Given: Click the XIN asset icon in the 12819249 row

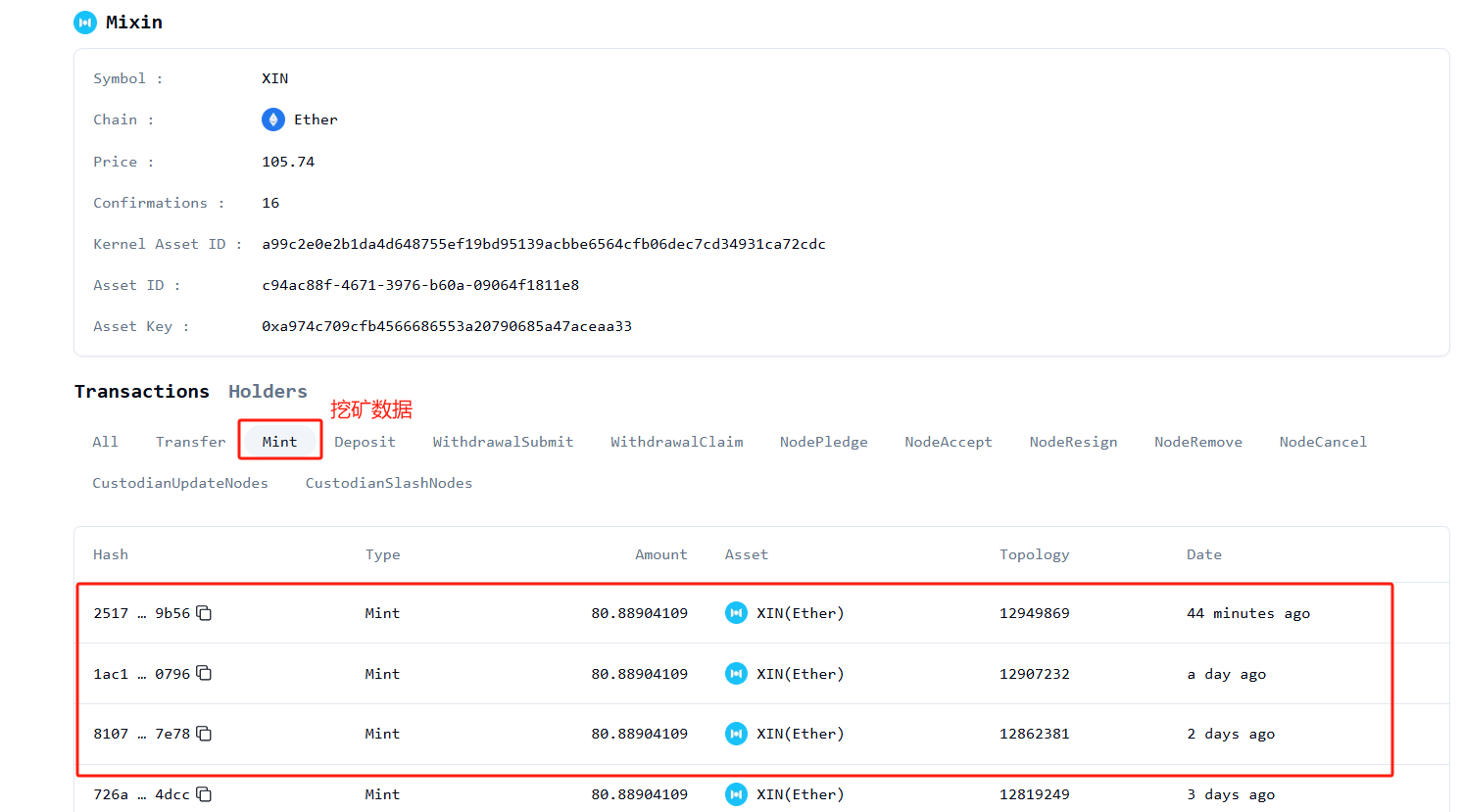Looking at the screenshot, I should (736, 794).
